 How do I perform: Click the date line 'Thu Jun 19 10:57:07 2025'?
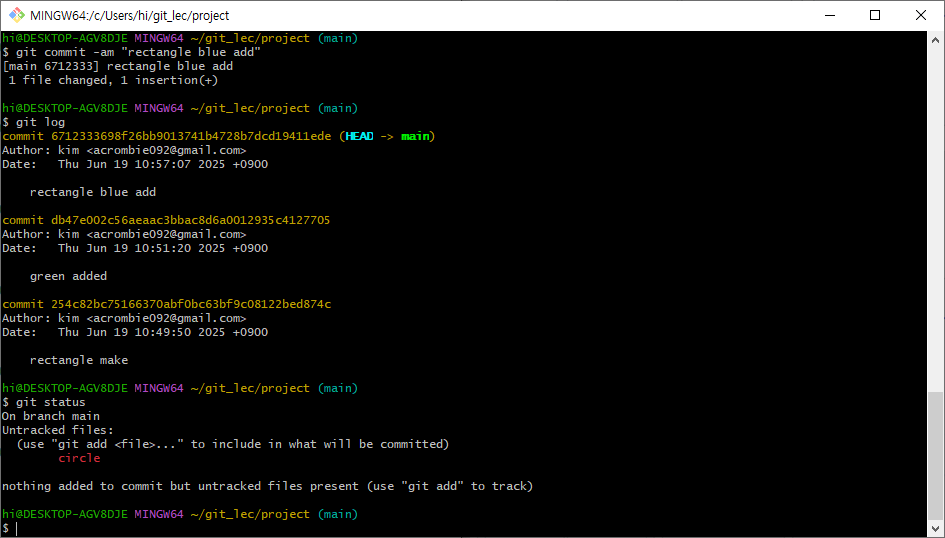[135, 164]
